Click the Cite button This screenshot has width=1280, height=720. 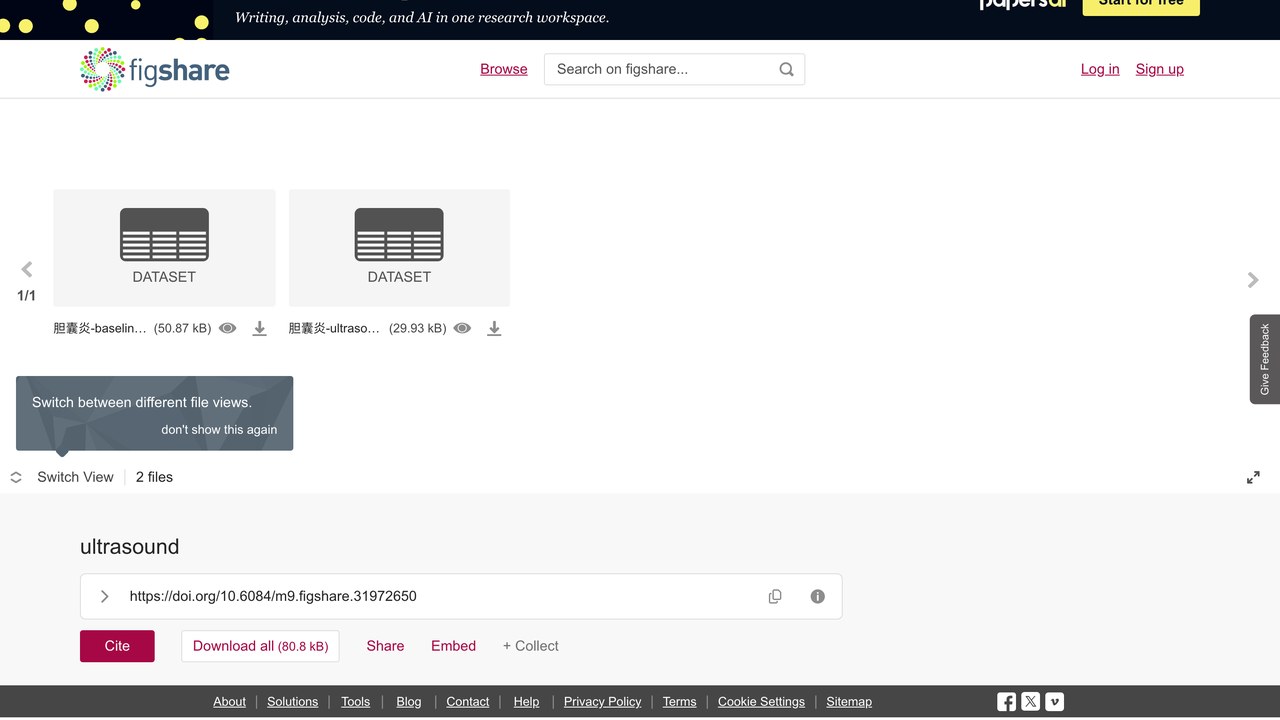[x=117, y=646]
